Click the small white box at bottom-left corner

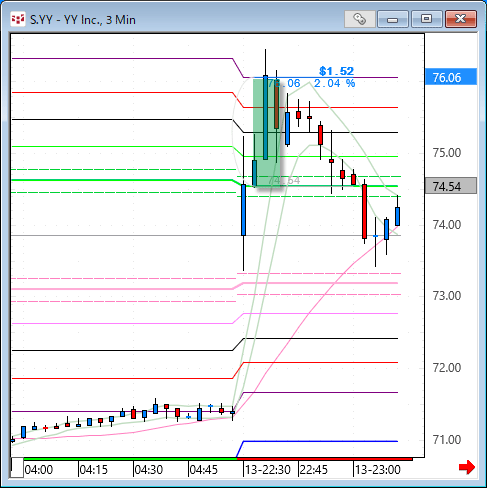pos(17,468)
